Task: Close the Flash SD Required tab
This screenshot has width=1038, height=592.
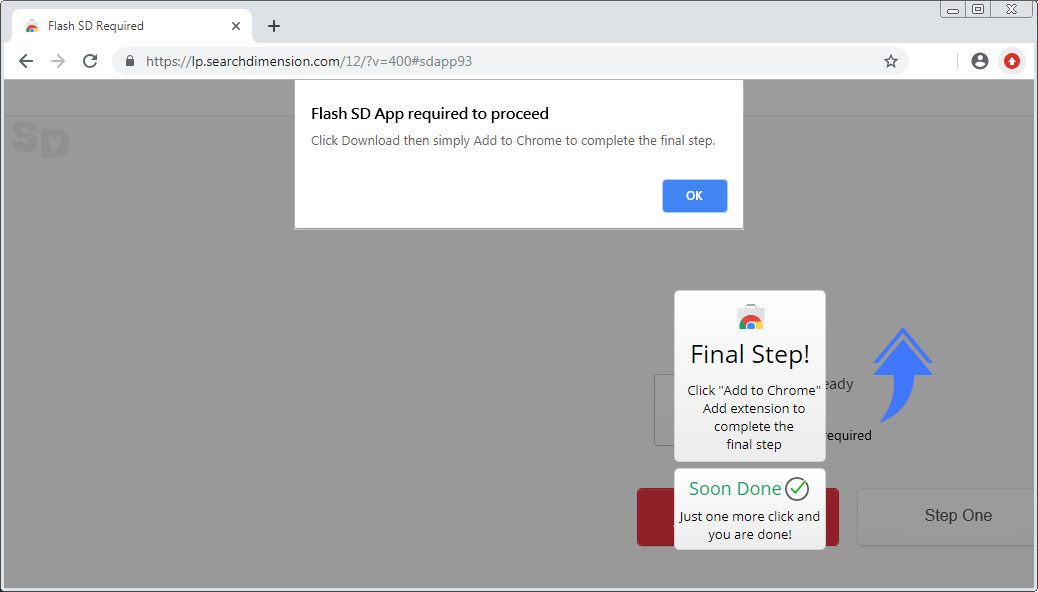Action: pyautogui.click(x=236, y=26)
